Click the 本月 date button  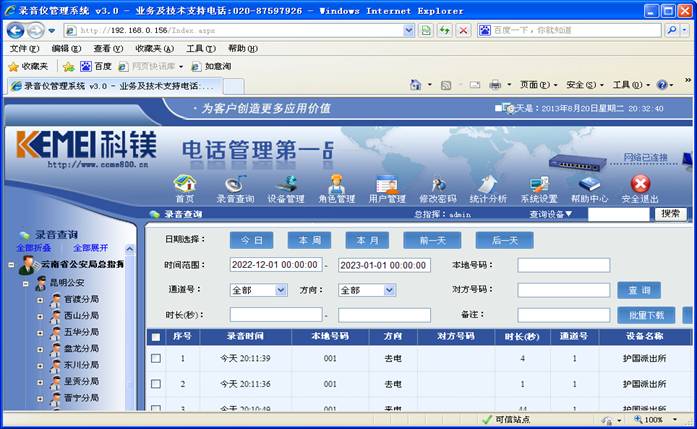(x=368, y=241)
